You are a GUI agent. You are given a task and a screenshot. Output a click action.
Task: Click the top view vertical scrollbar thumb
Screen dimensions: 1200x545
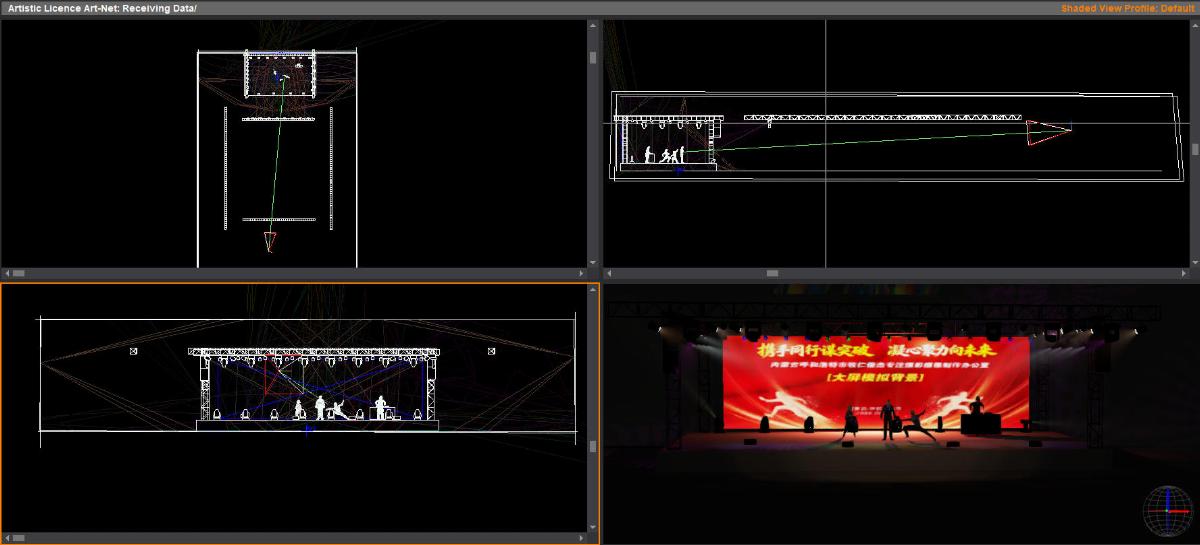[x=593, y=58]
